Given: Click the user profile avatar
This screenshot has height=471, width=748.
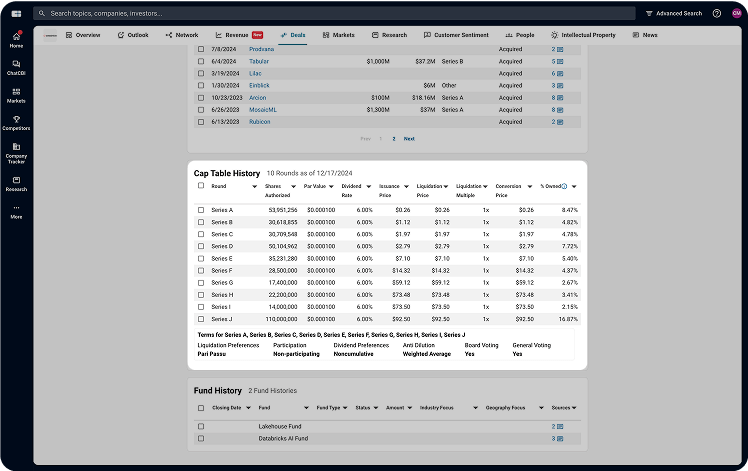Looking at the screenshot, I should point(735,14).
